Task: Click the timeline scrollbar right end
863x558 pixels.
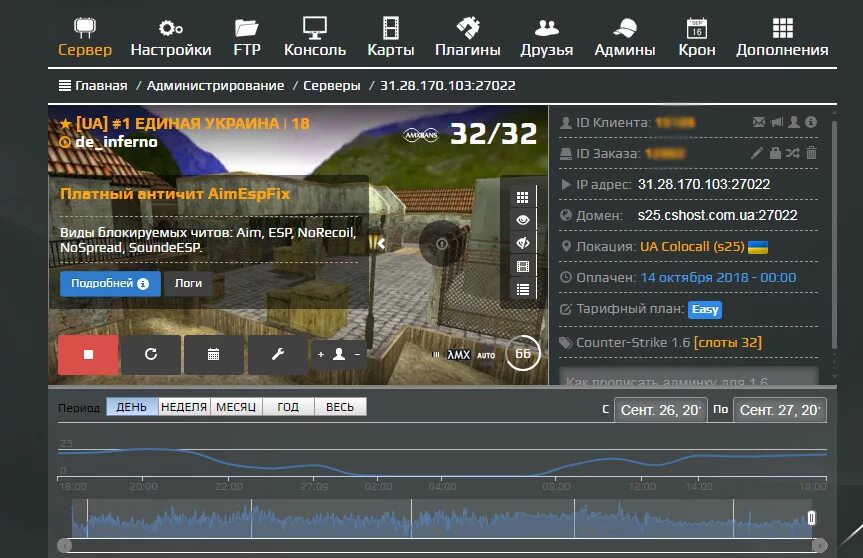Action: pos(820,545)
